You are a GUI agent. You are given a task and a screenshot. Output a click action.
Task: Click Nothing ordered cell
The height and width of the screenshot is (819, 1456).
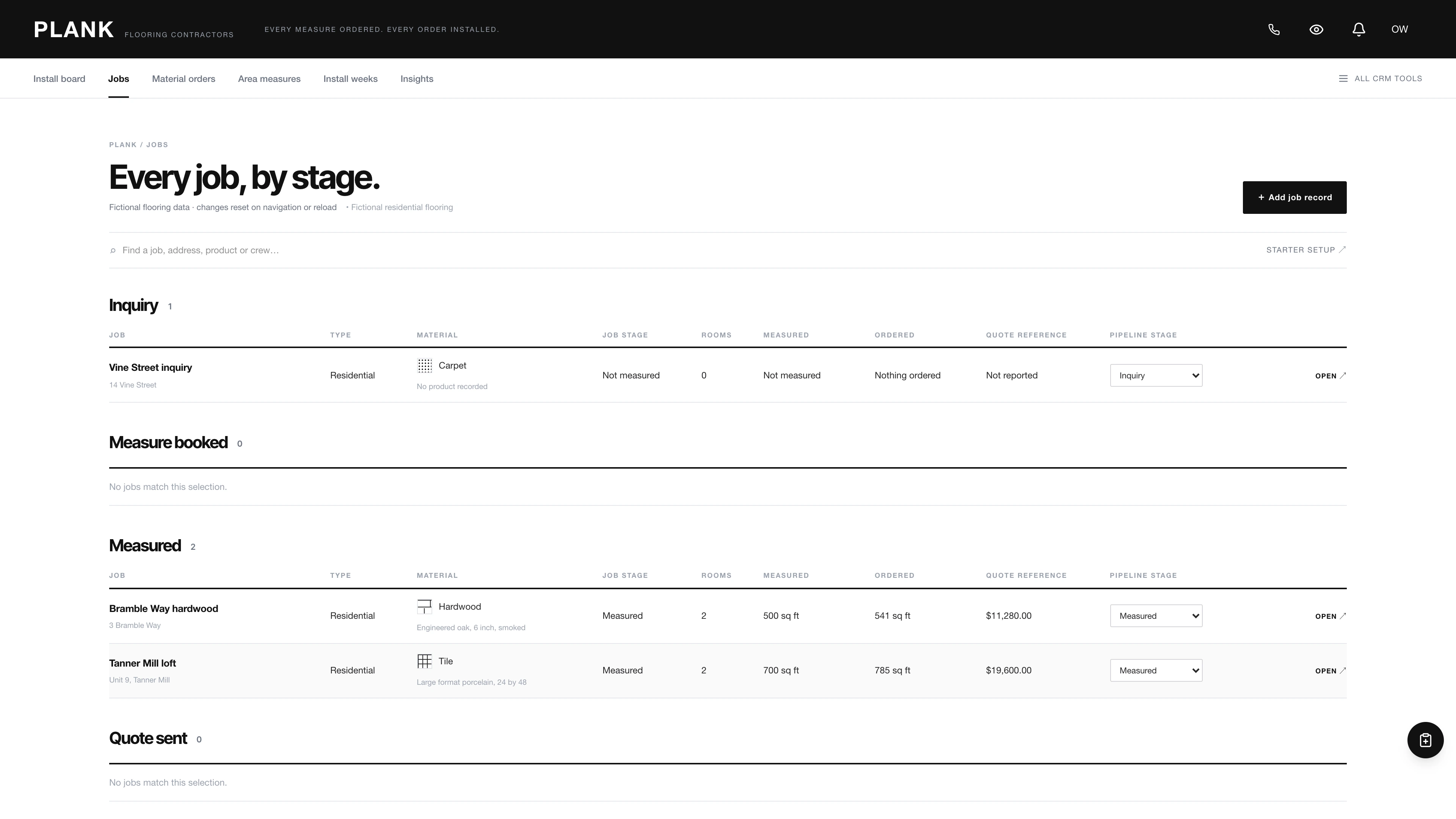click(907, 375)
